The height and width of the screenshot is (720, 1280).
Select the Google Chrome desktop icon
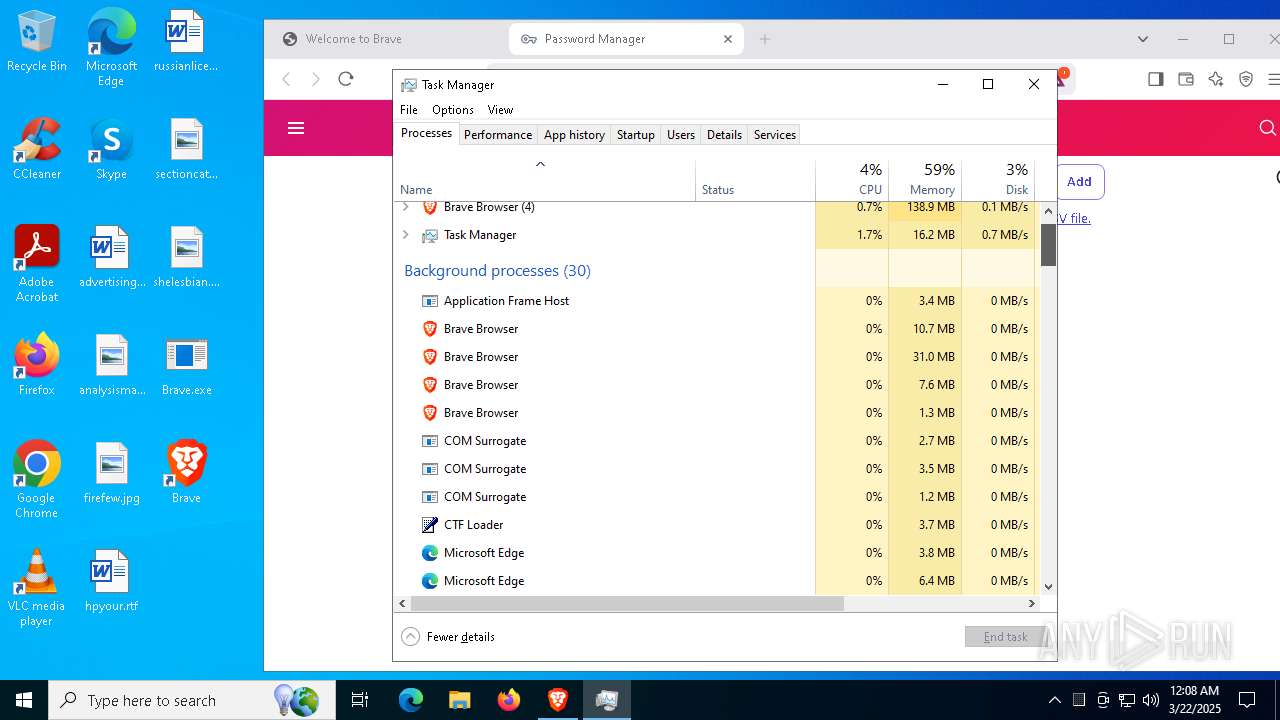[x=37, y=480]
